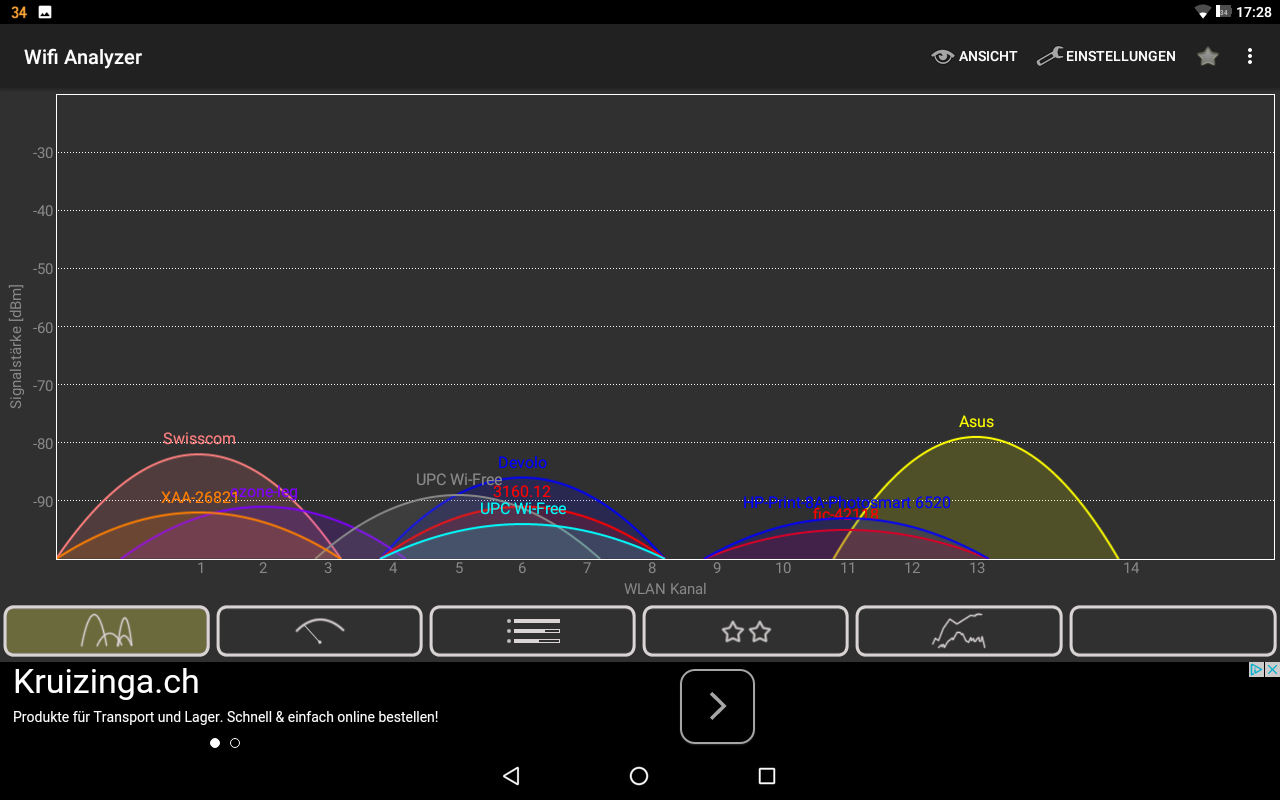Click the -80 dBm axis value

point(43,443)
